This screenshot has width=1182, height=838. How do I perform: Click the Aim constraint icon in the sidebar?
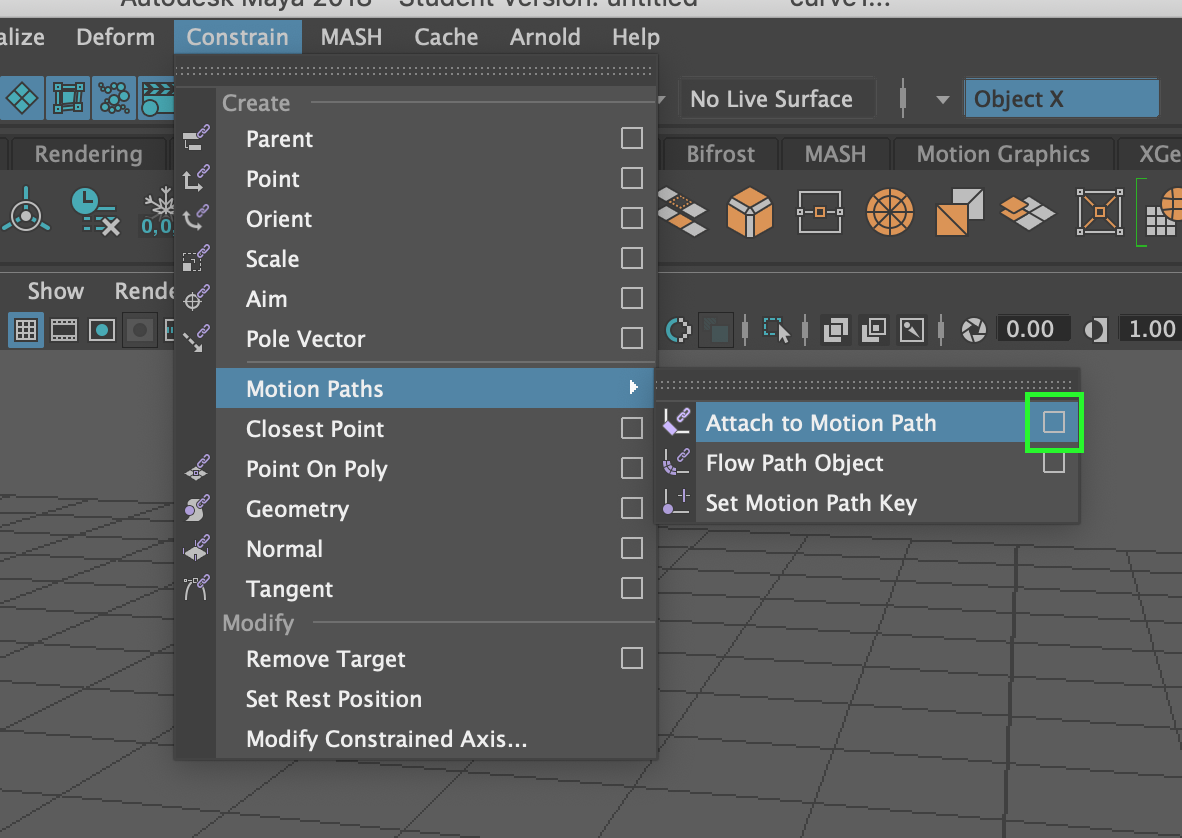(196, 298)
